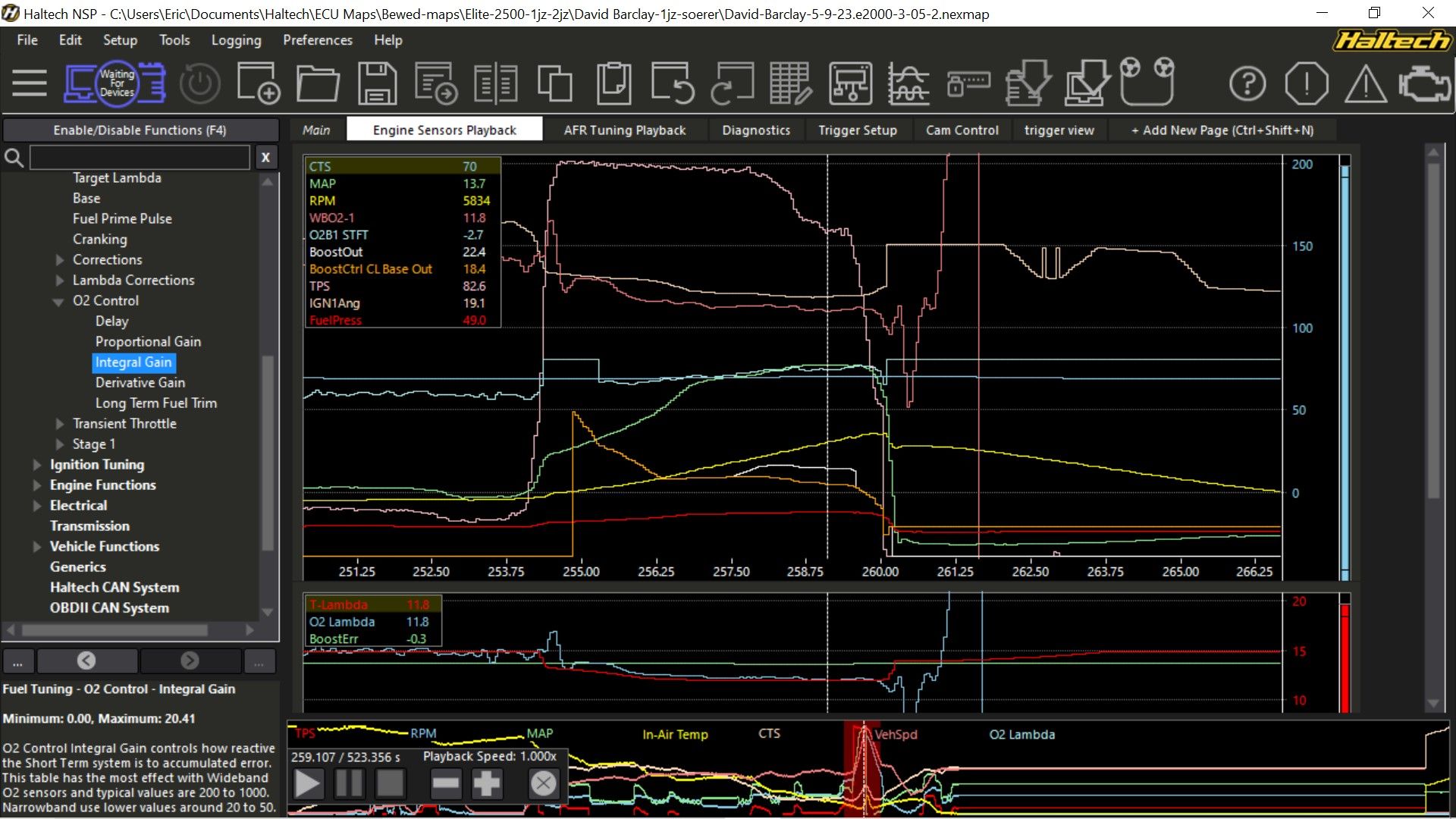Screen dimensions: 1456x819
Task: Click the warning triangle icon
Action: click(1365, 83)
